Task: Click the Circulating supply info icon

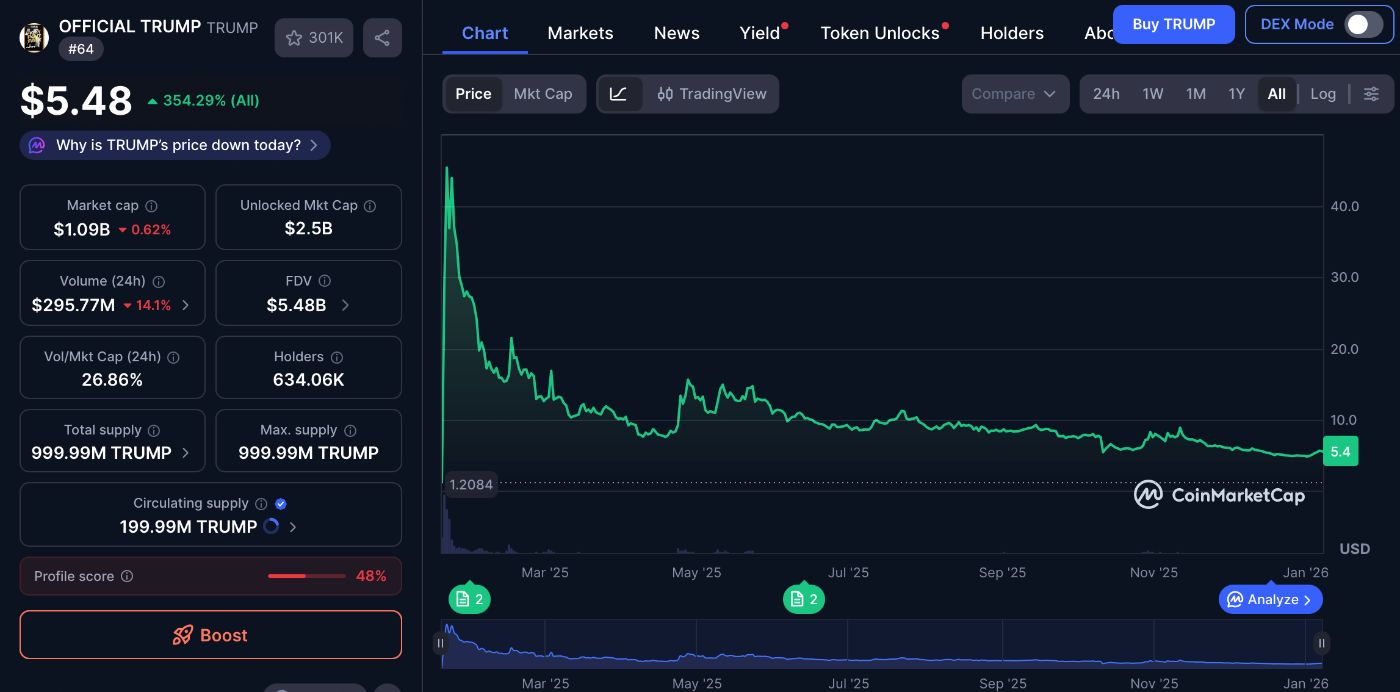Action: click(261, 504)
